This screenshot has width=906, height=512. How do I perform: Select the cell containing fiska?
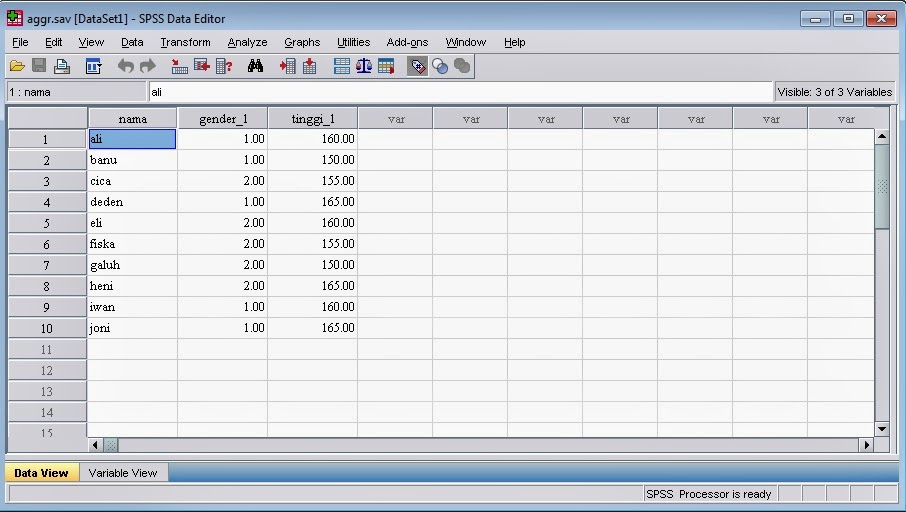pos(132,244)
